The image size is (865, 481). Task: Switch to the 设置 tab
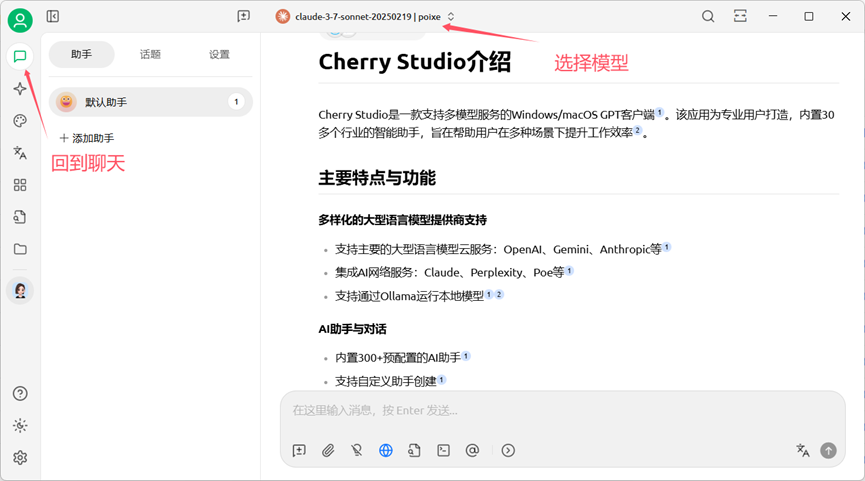click(x=219, y=54)
